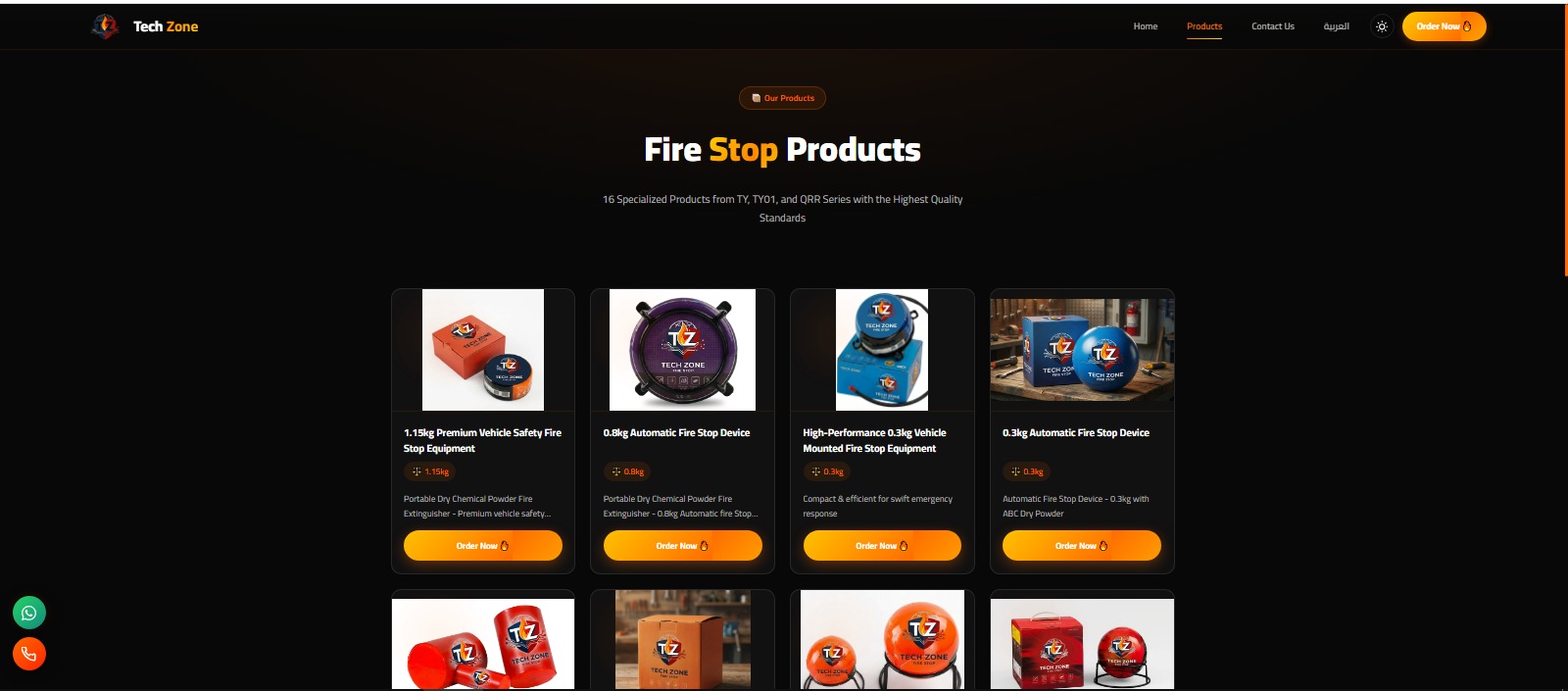This screenshot has height=691, width=1568.
Task: Click the 0.3kg Automatic Fire Stop Device title
Action: coord(1076,432)
